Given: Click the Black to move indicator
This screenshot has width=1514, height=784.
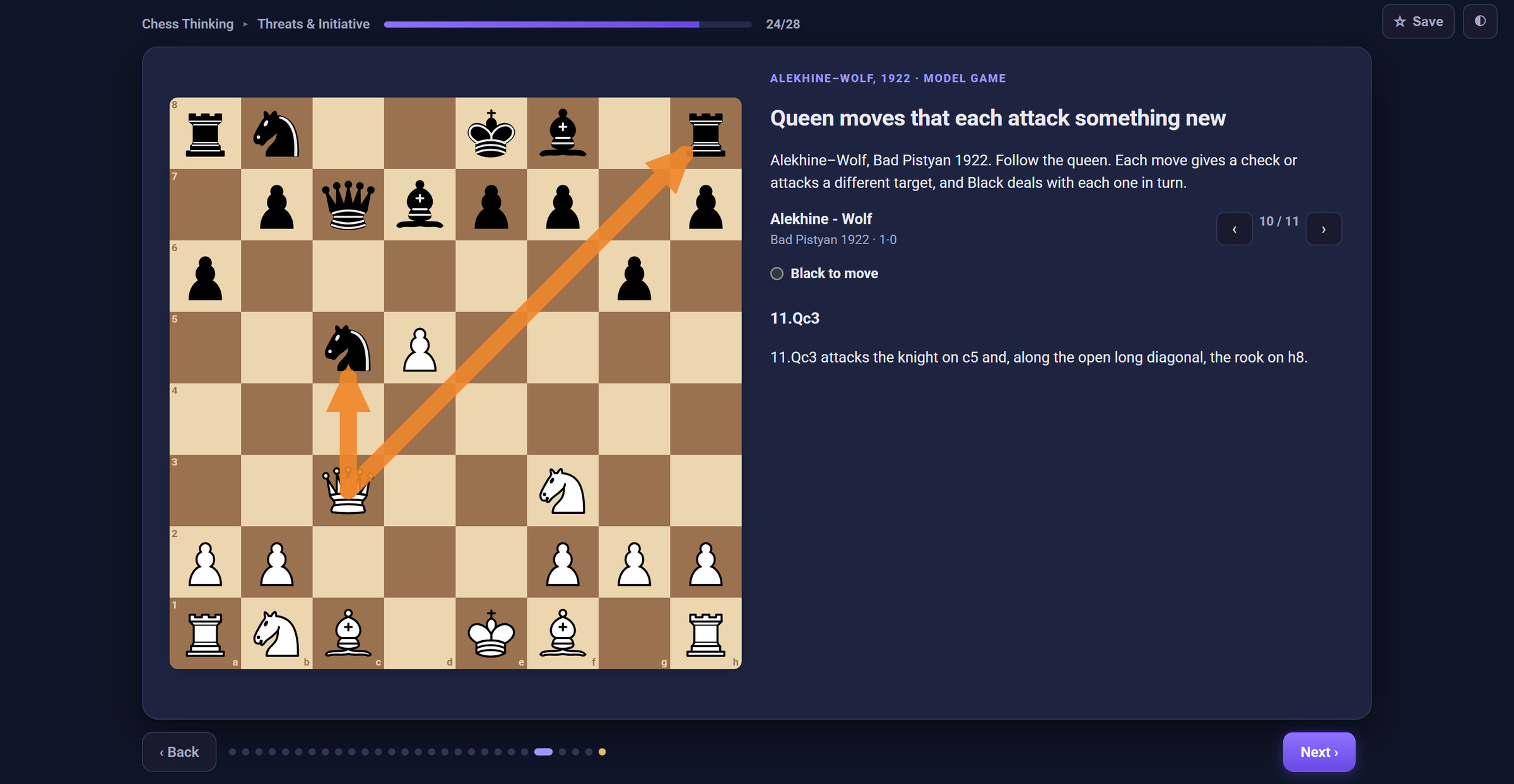Looking at the screenshot, I should tap(824, 274).
